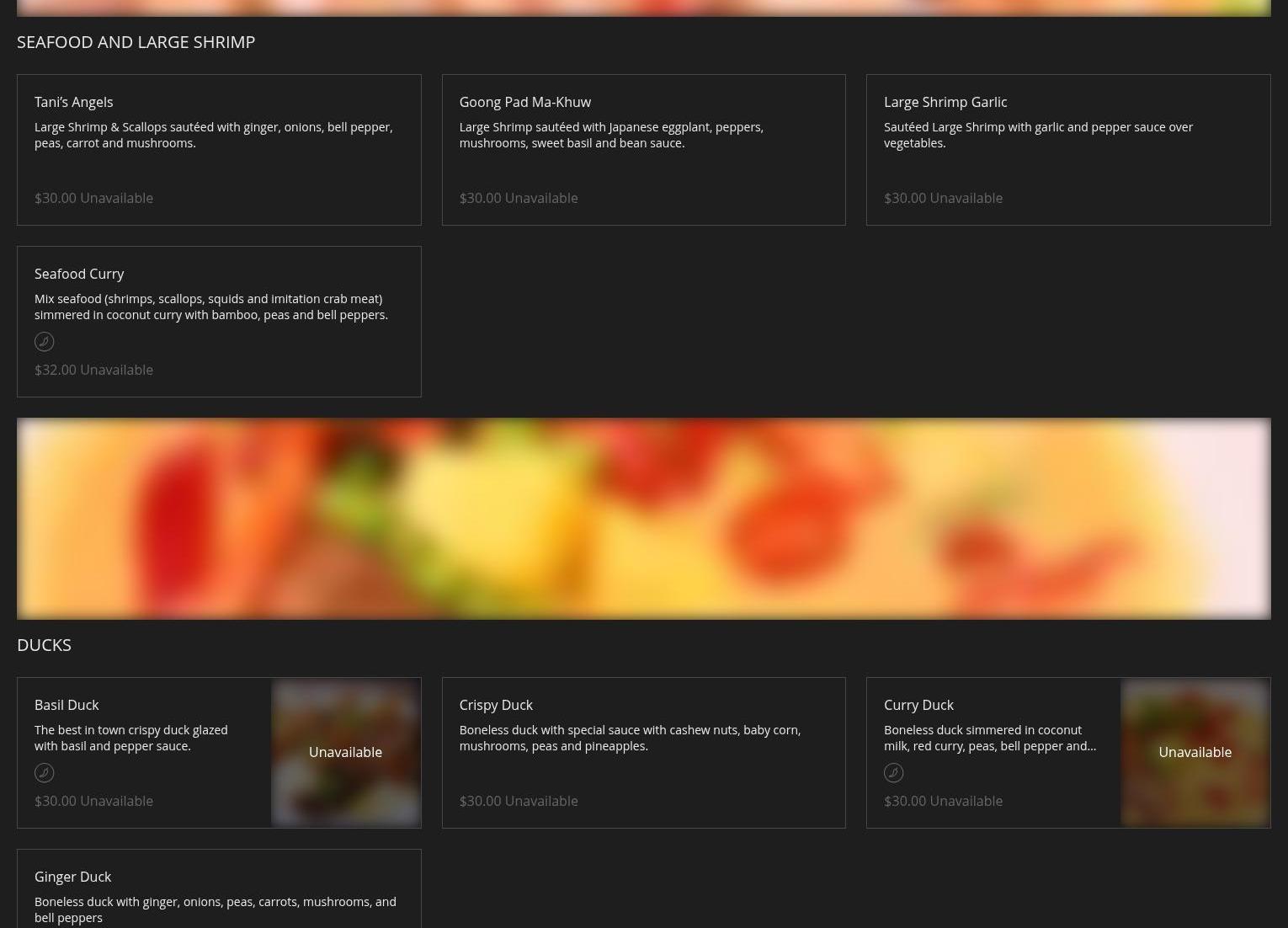Screen dimensions: 1288x928
Task: Open the Tani's Angels menu item
Action: click(x=219, y=150)
